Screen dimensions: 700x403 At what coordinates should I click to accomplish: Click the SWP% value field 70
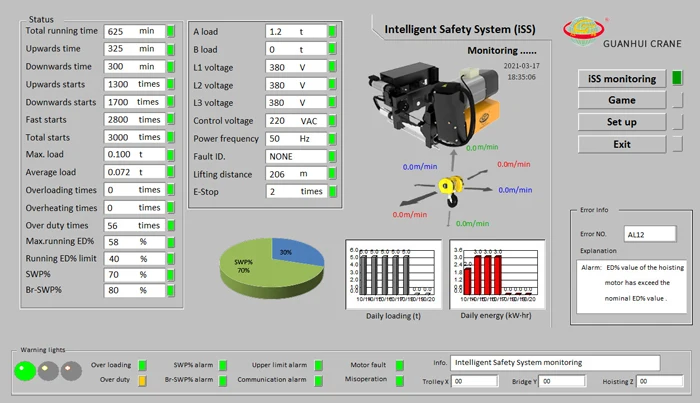pos(134,275)
